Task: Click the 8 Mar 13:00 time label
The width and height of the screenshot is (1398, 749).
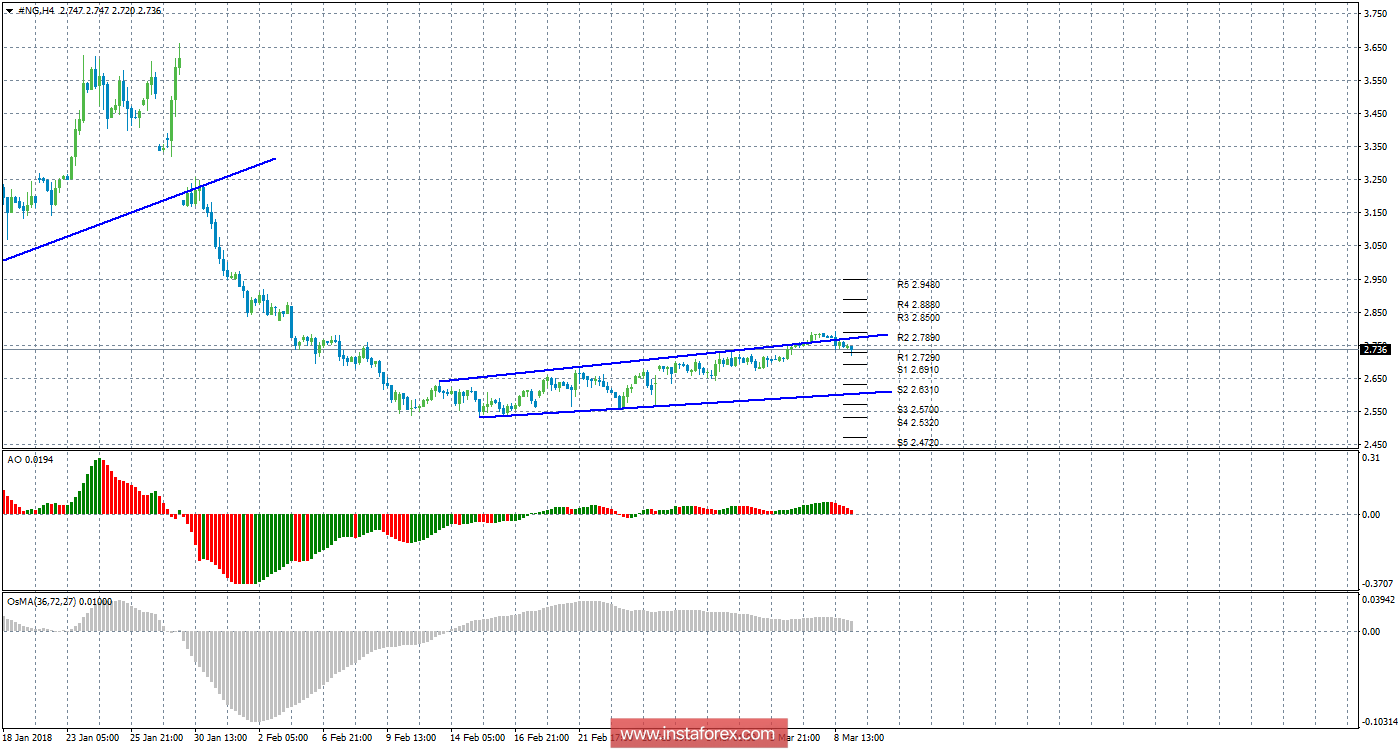Action: [858, 738]
